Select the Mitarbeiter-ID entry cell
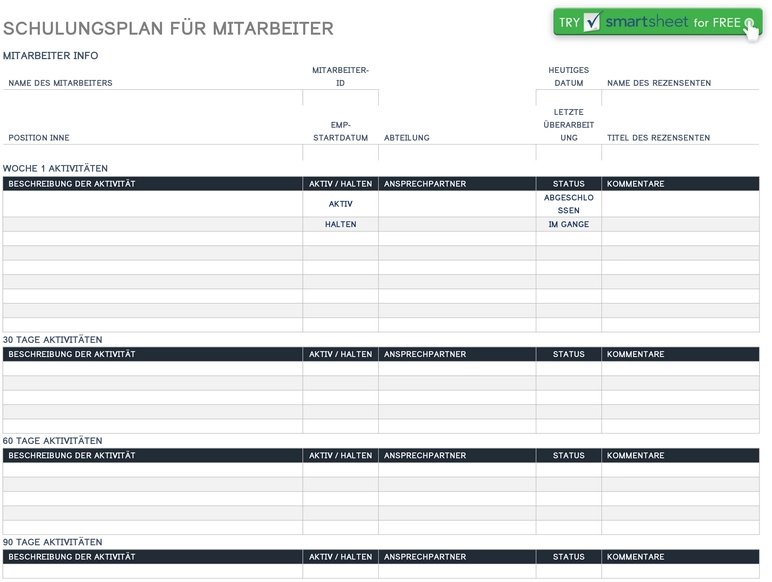This screenshot has height=582, width=772. pos(340,98)
